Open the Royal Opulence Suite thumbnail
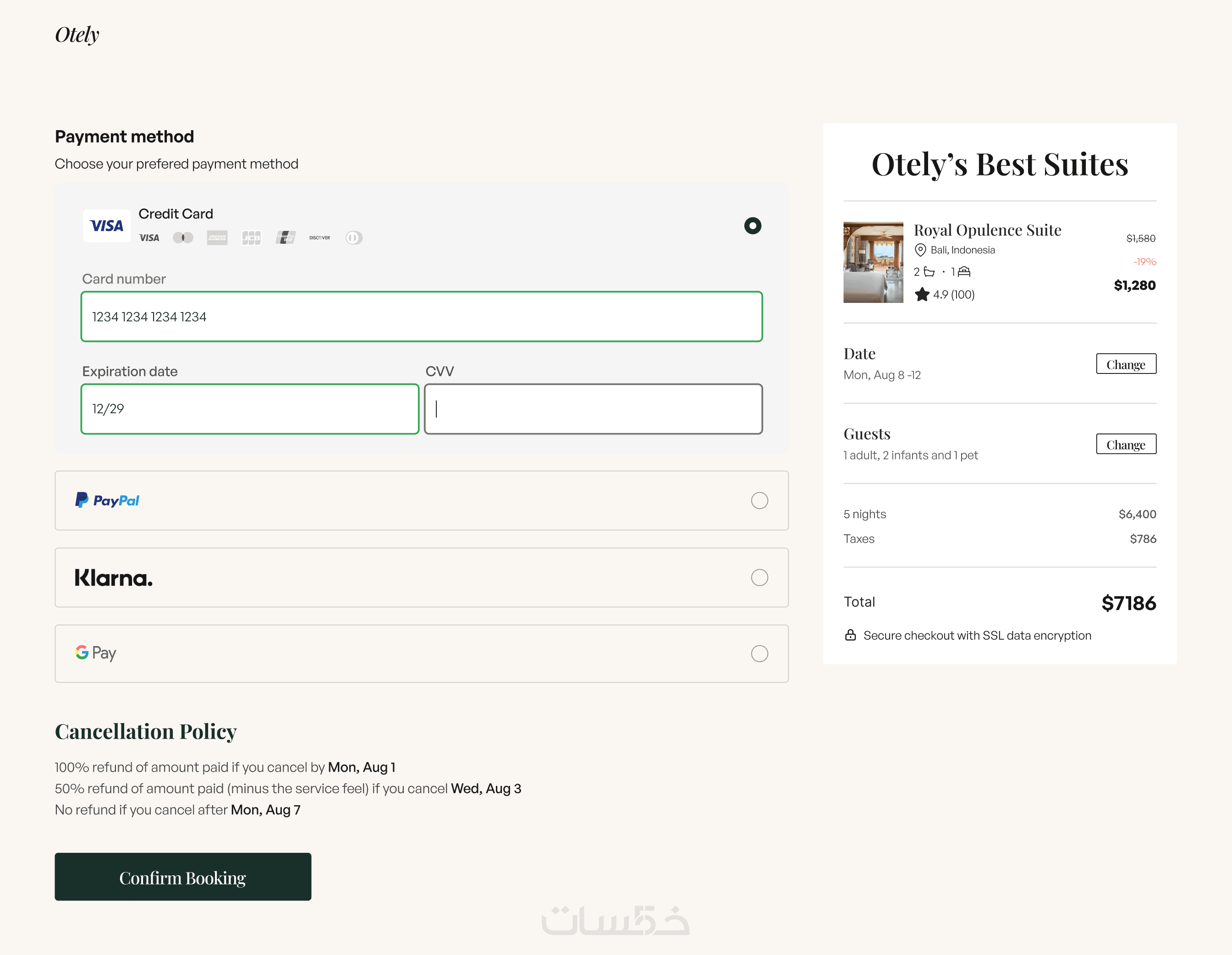This screenshot has height=955, width=1232. point(873,262)
